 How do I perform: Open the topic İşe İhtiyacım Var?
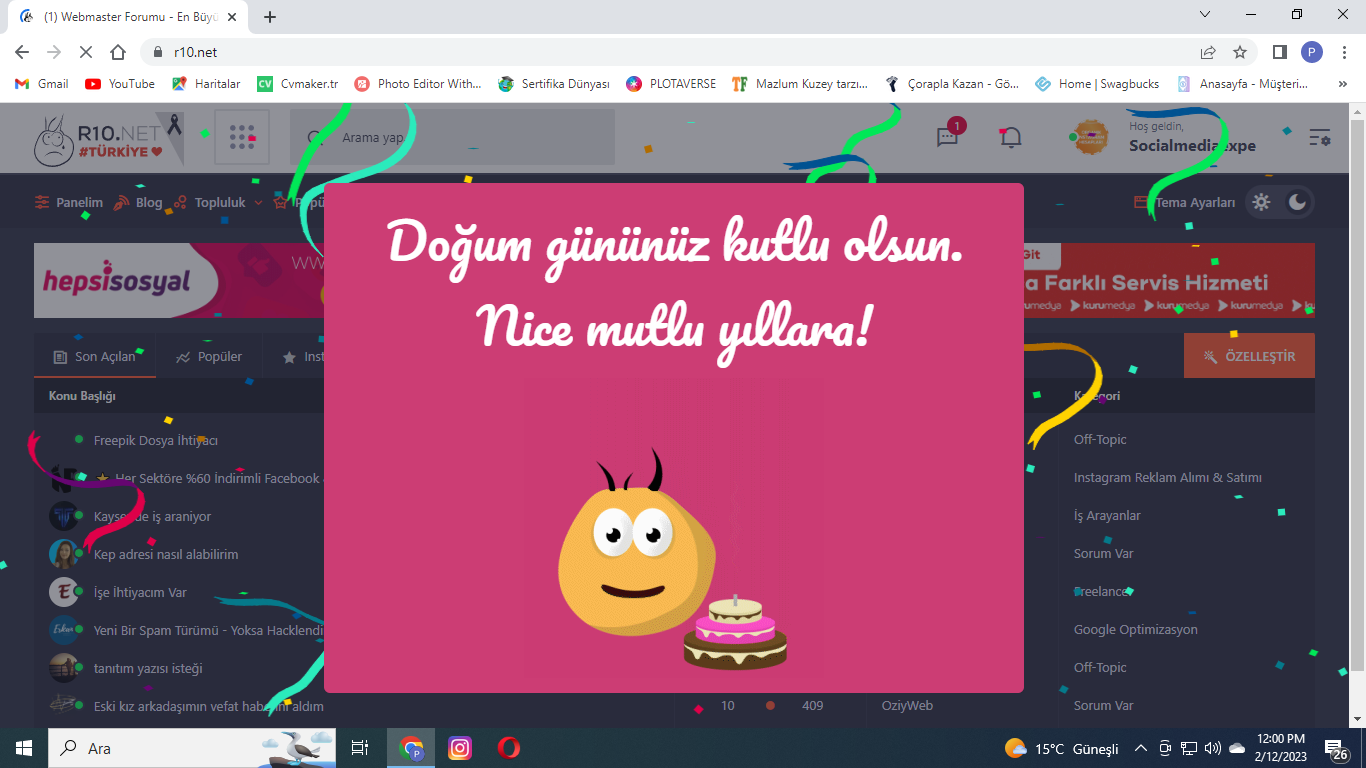click(140, 592)
